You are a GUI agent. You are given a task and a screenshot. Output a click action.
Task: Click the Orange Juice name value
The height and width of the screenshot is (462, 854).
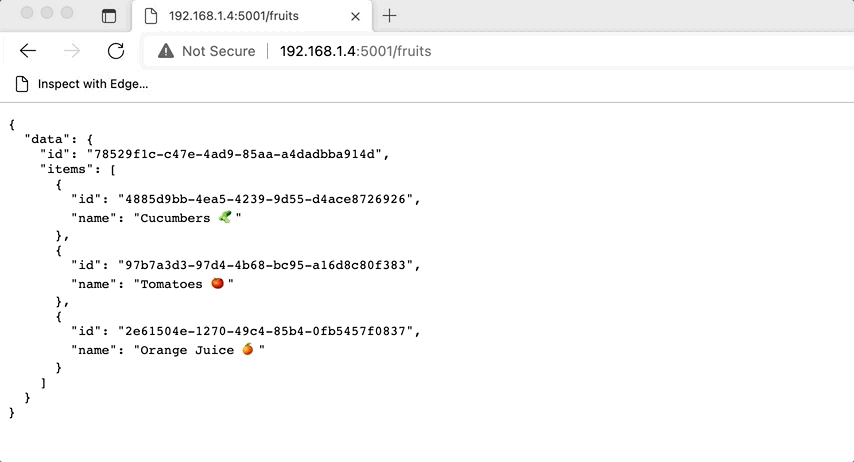pos(199,350)
